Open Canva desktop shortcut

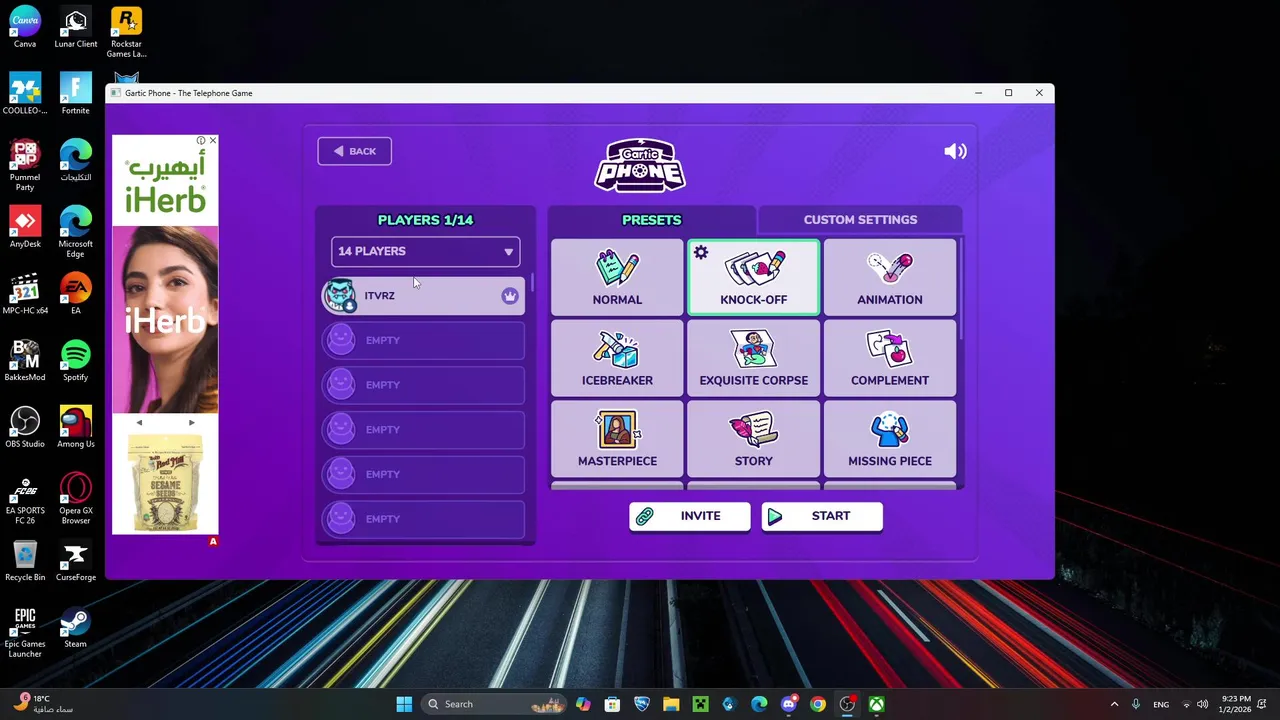tap(25, 27)
